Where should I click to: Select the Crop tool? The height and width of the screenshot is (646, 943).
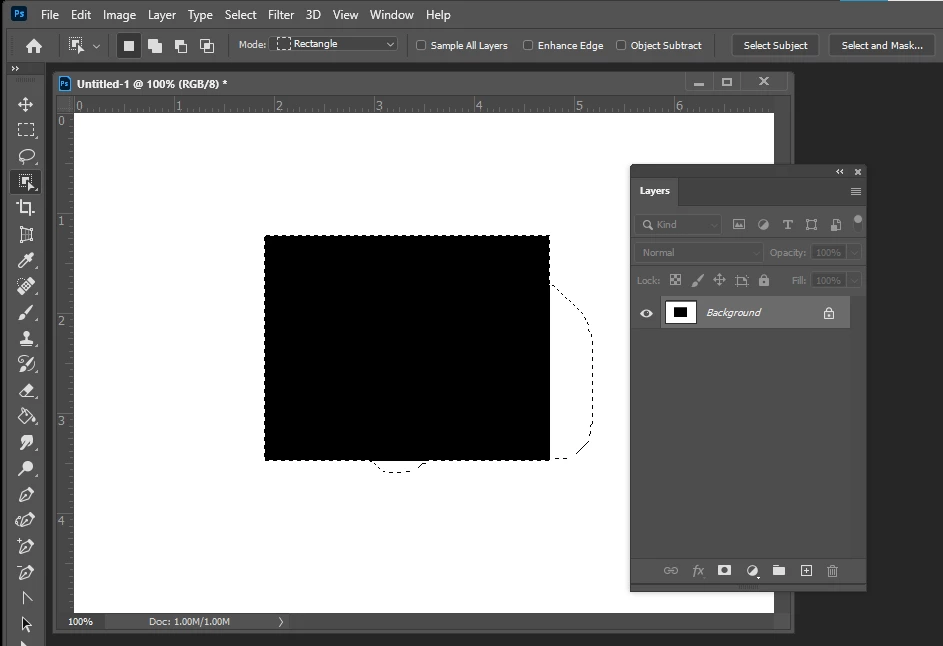pos(25,208)
